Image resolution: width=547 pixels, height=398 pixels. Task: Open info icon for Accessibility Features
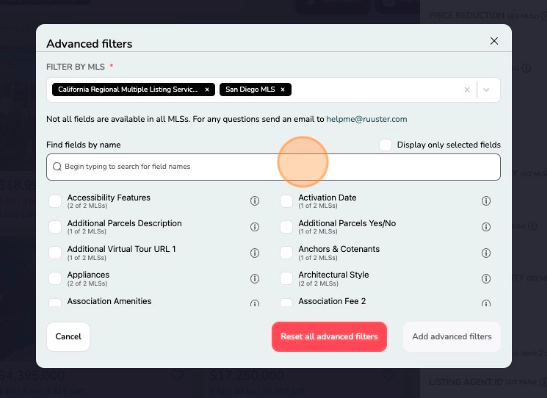(x=255, y=201)
